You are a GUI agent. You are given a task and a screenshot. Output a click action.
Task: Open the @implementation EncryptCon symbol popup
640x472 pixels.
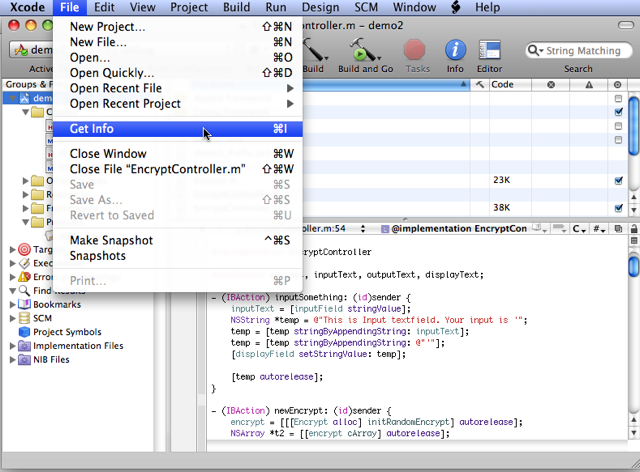pos(454,229)
